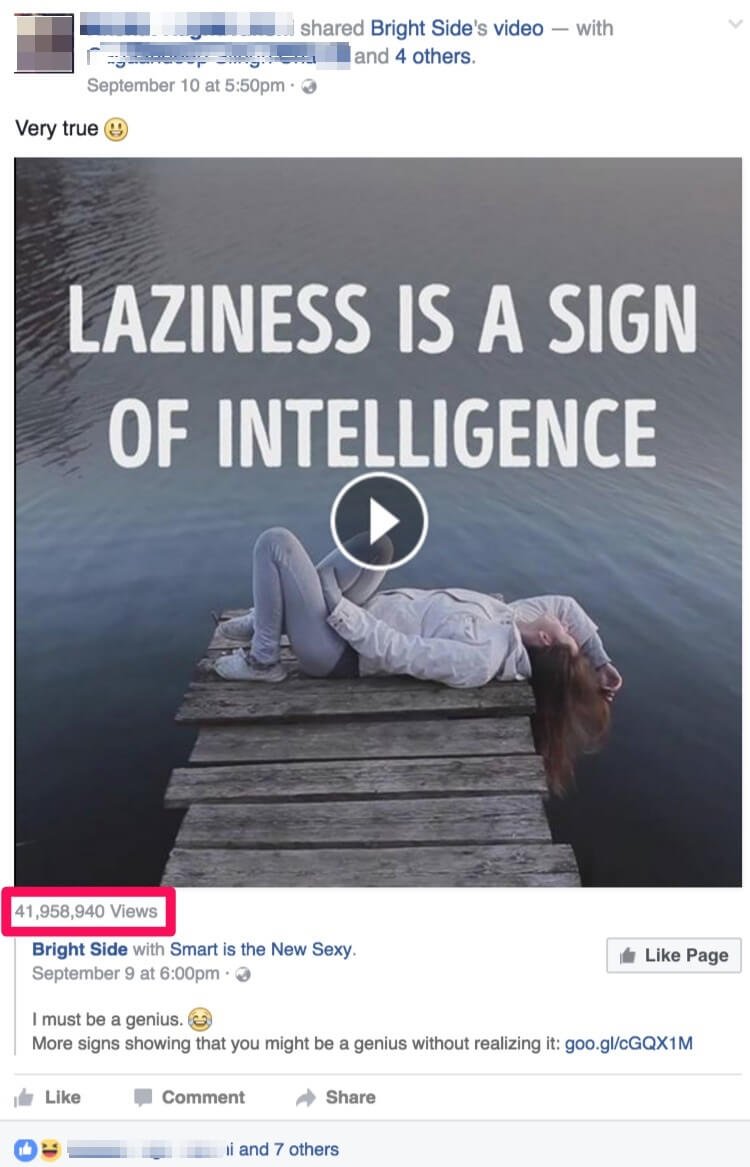This screenshot has width=750, height=1167.
Task: Open the poster's profile picture
Action: 44,43
